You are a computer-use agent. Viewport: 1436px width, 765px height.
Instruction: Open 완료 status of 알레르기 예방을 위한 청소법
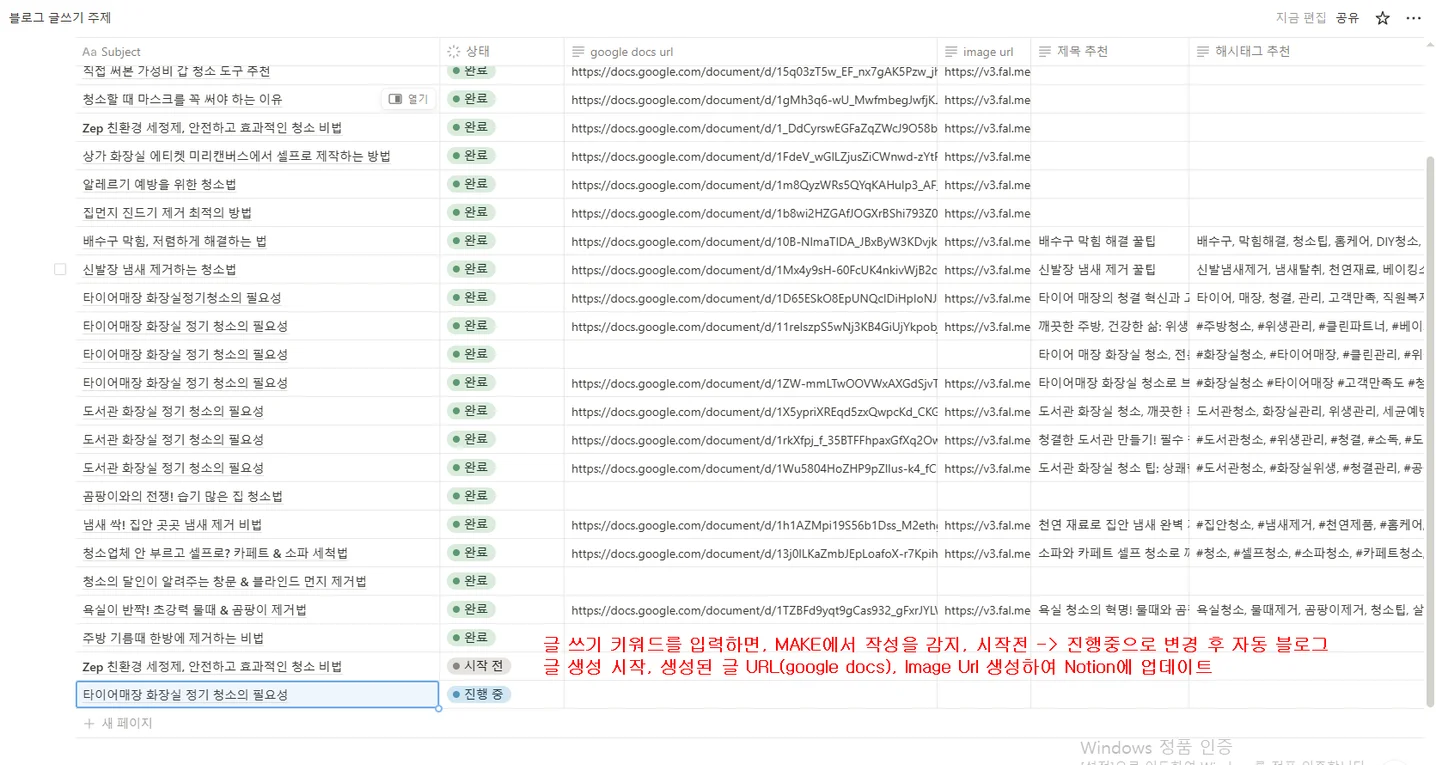[471, 184]
